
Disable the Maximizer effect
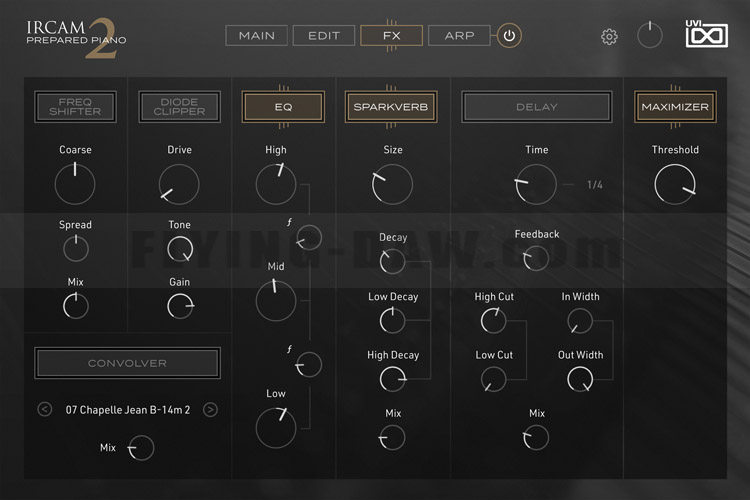coord(675,107)
